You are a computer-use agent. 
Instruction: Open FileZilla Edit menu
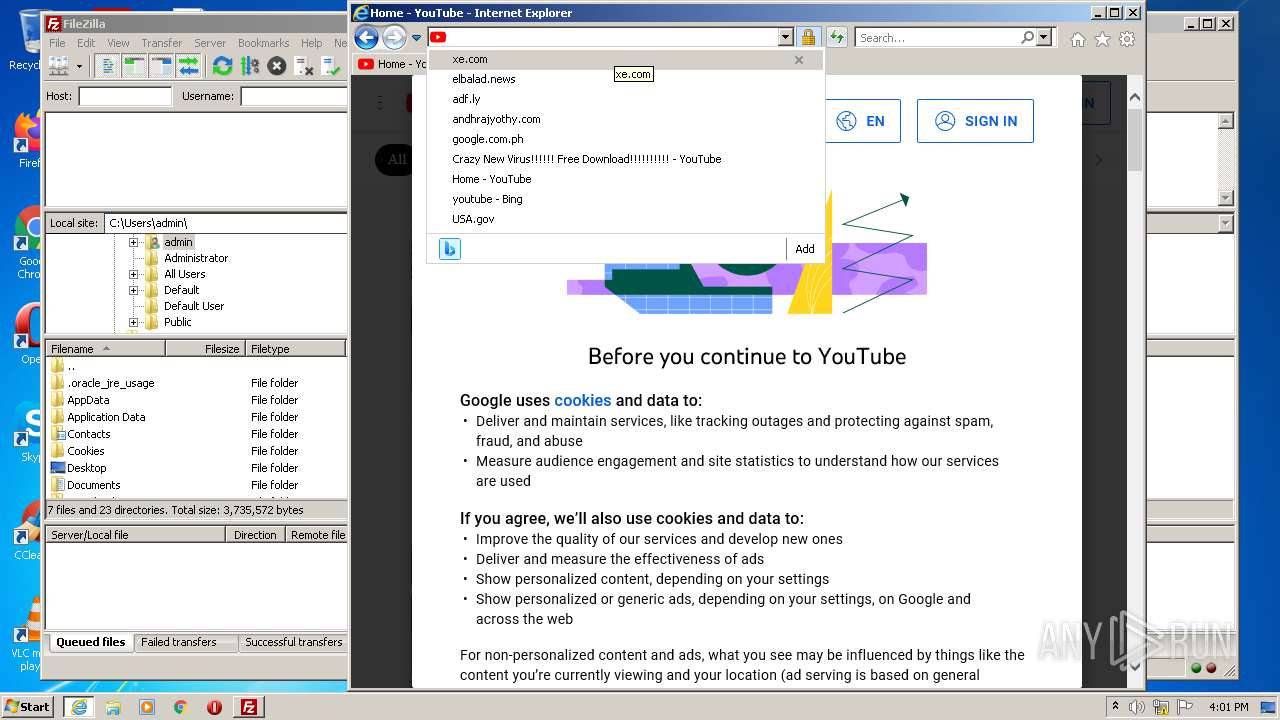click(86, 43)
